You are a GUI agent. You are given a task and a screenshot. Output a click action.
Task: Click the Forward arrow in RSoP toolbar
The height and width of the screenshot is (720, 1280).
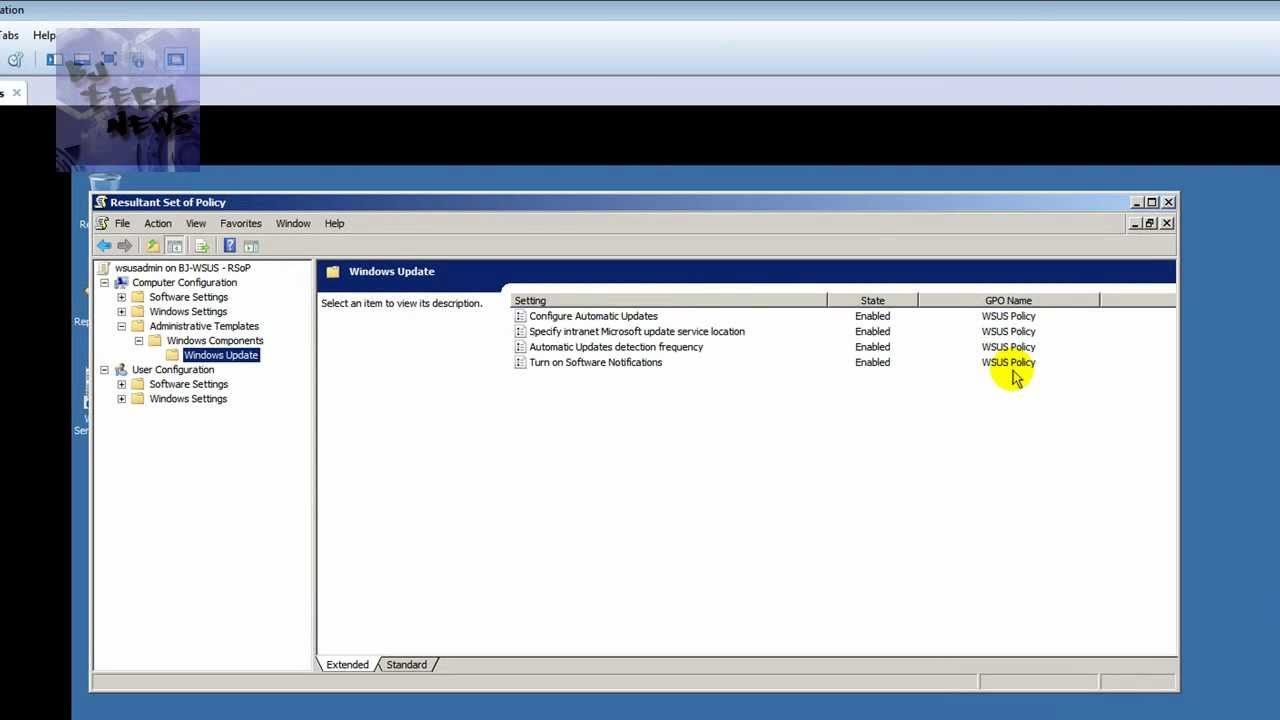tap(124, 245)
